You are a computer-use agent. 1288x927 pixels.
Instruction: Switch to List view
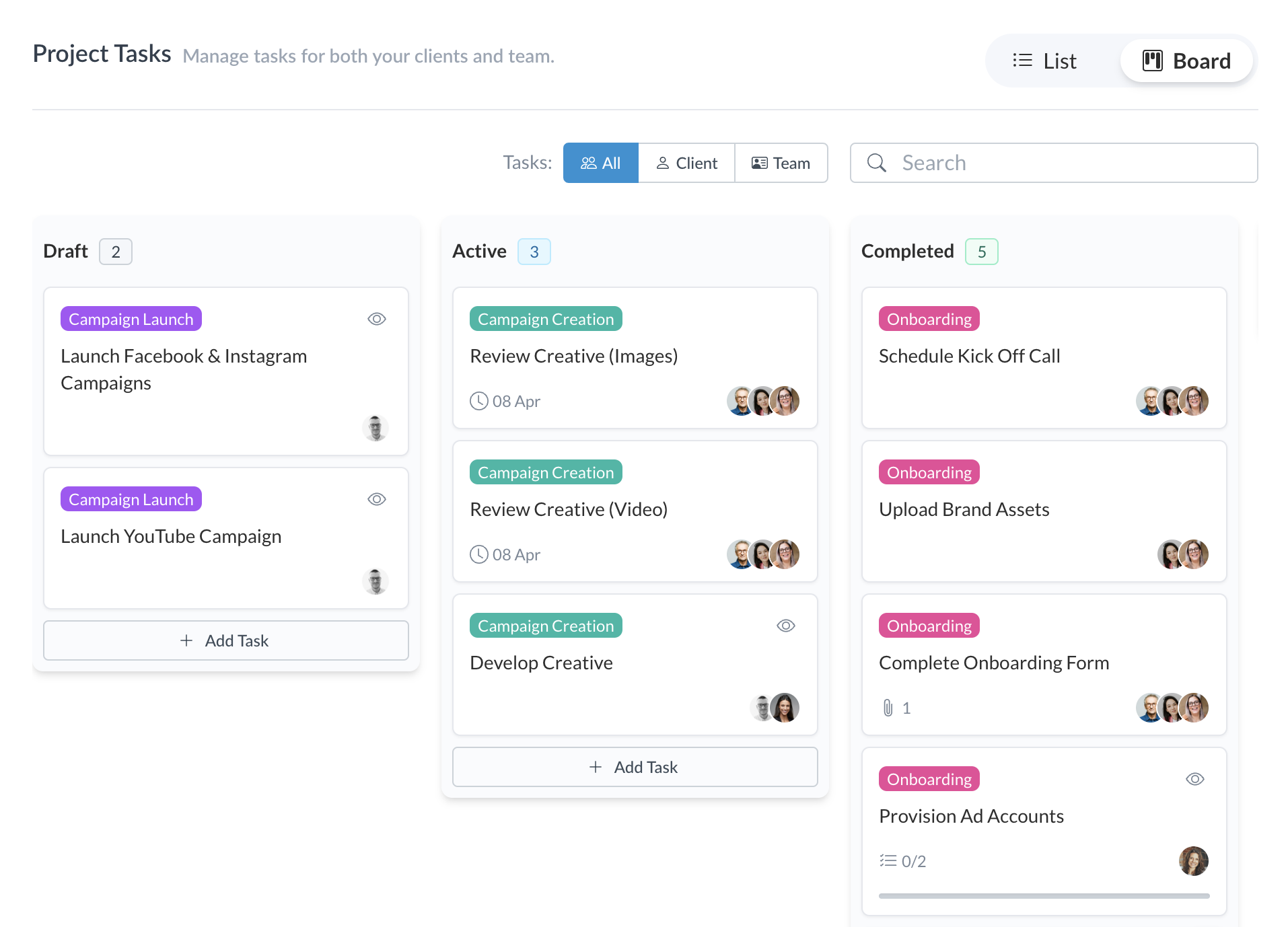[1045, 61]
